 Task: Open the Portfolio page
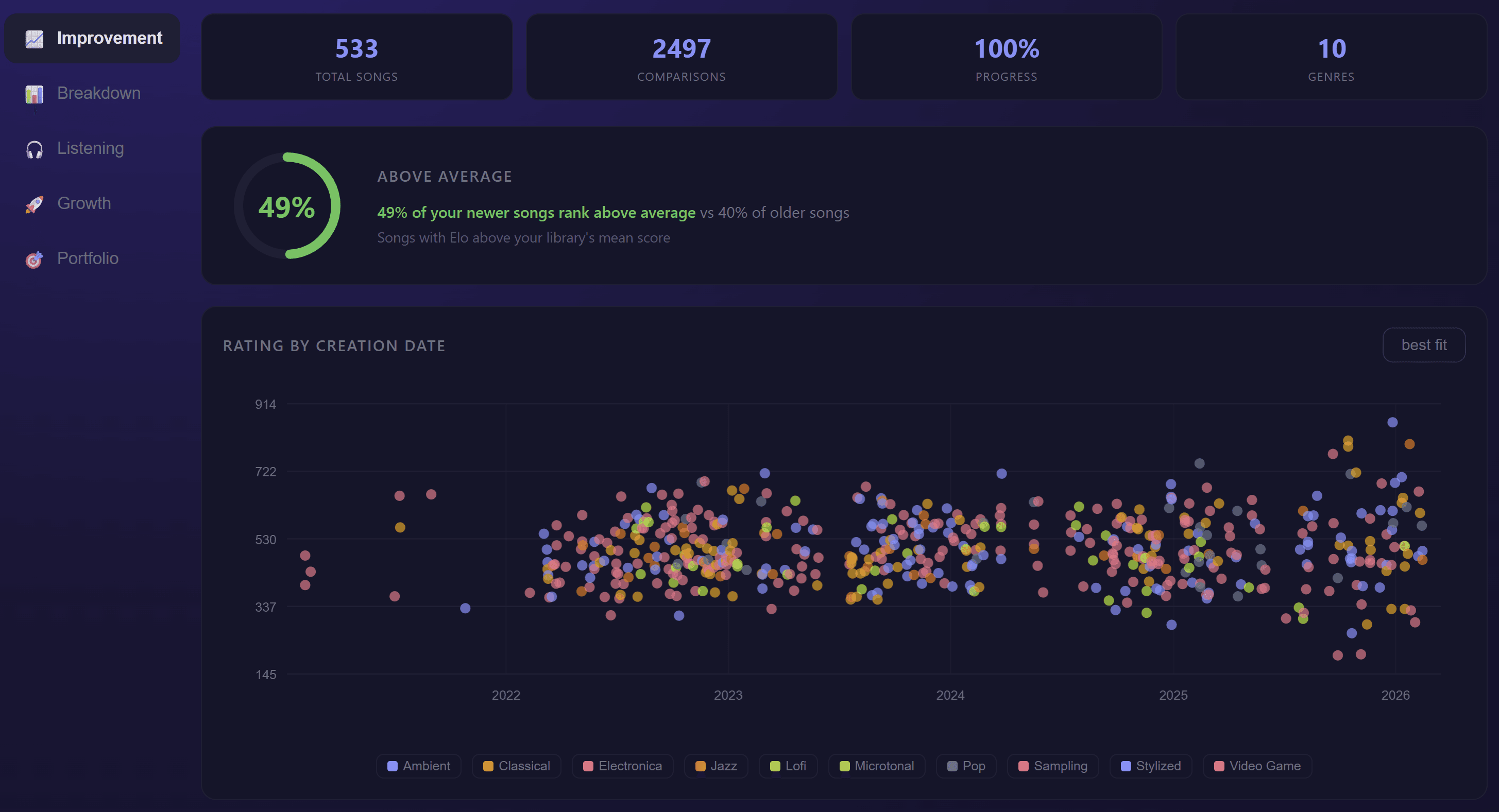tap(88, 258)
